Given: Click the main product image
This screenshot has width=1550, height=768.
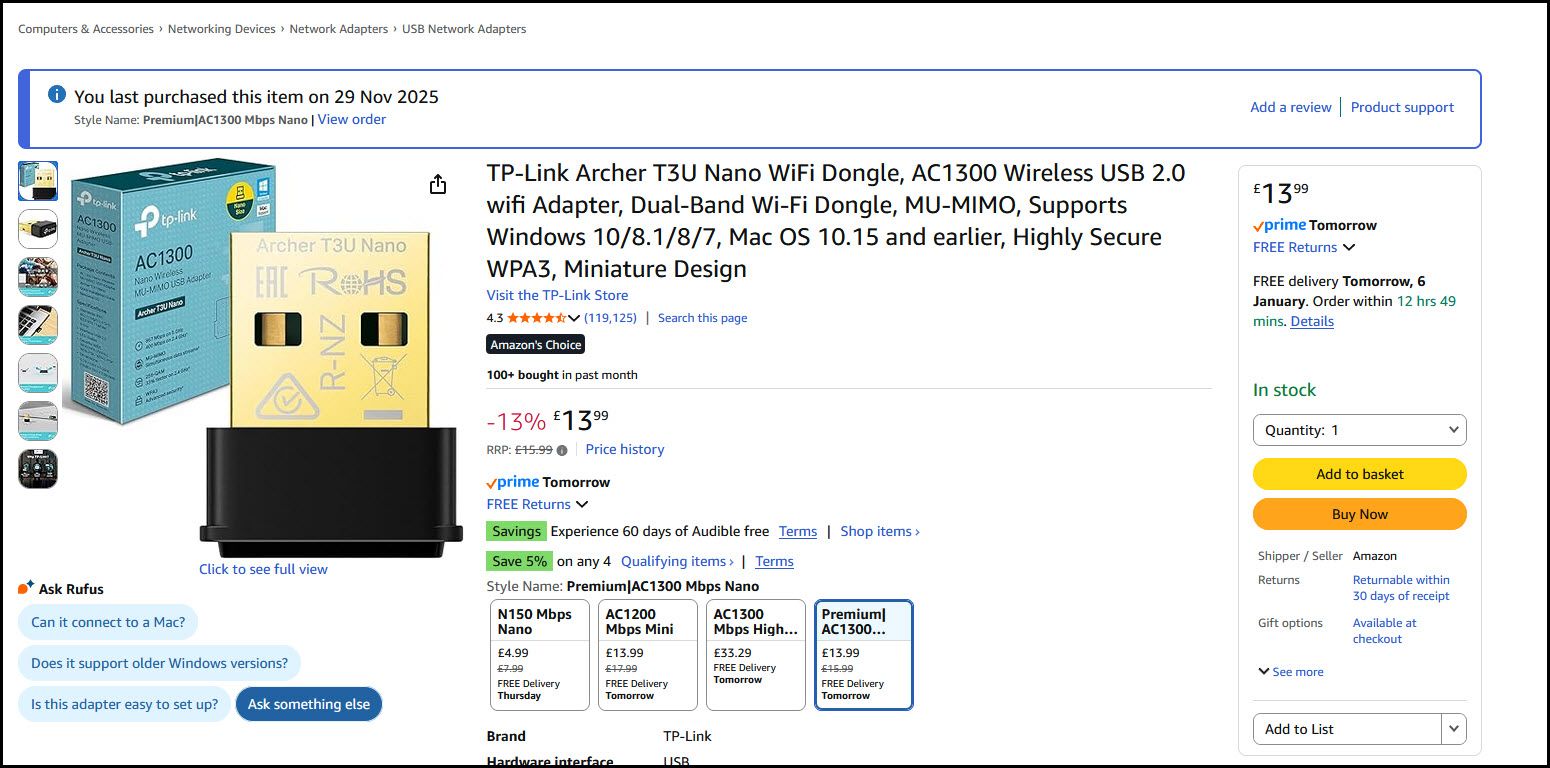Looking at the screenshot, I should 264,360.
